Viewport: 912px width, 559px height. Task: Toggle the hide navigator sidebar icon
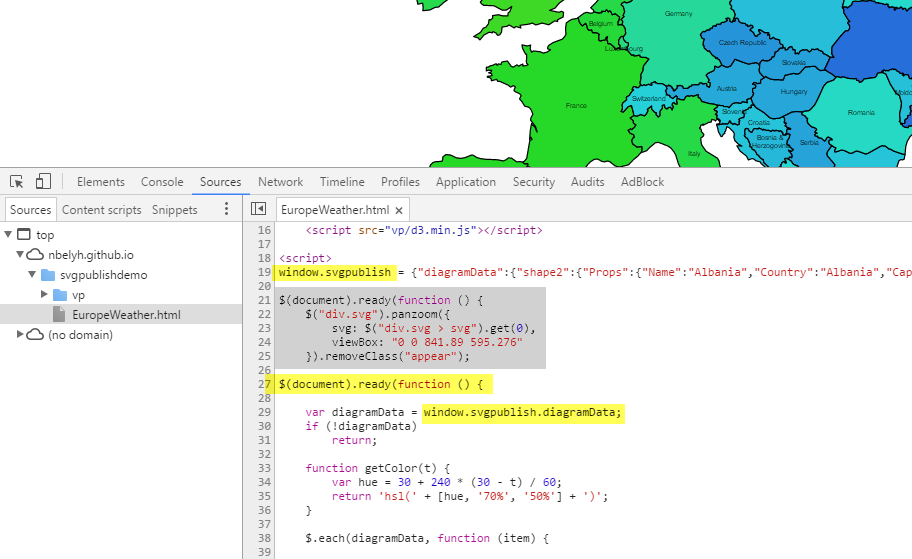point(258,209)
